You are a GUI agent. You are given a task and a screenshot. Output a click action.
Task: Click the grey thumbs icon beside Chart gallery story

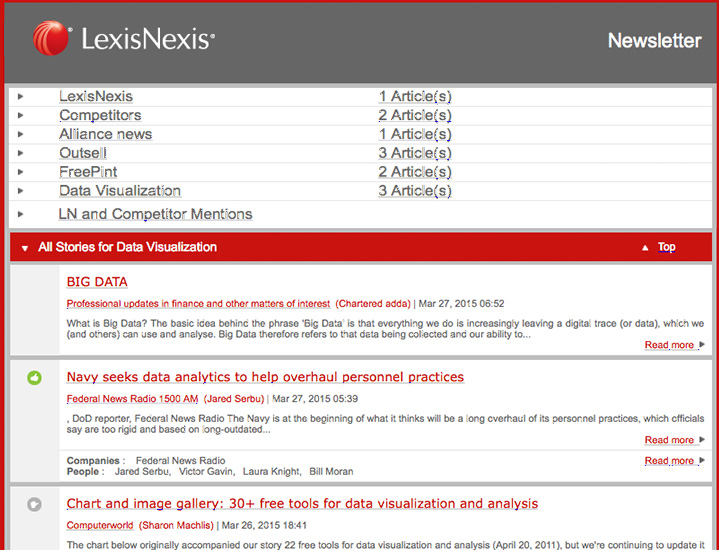[34, 505]
